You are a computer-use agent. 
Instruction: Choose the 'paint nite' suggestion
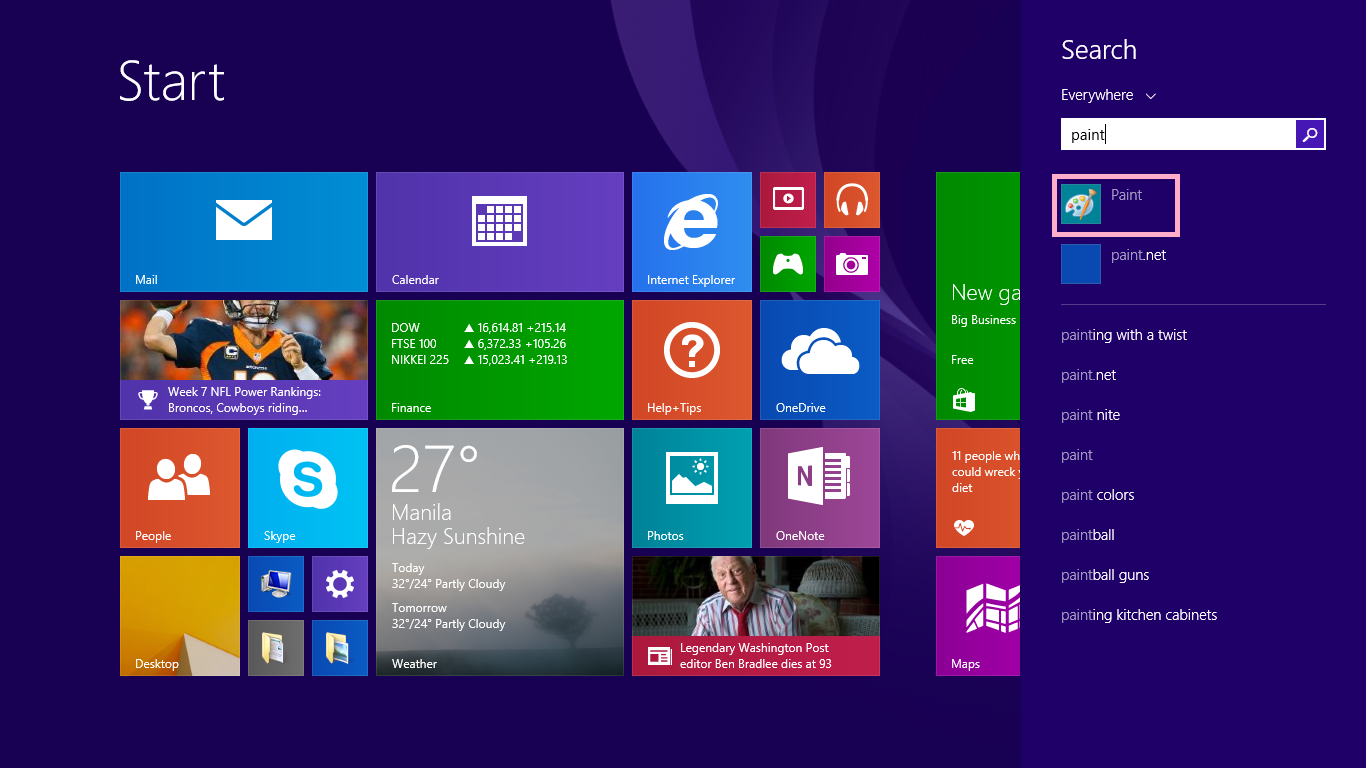(x=1090, y=415)
